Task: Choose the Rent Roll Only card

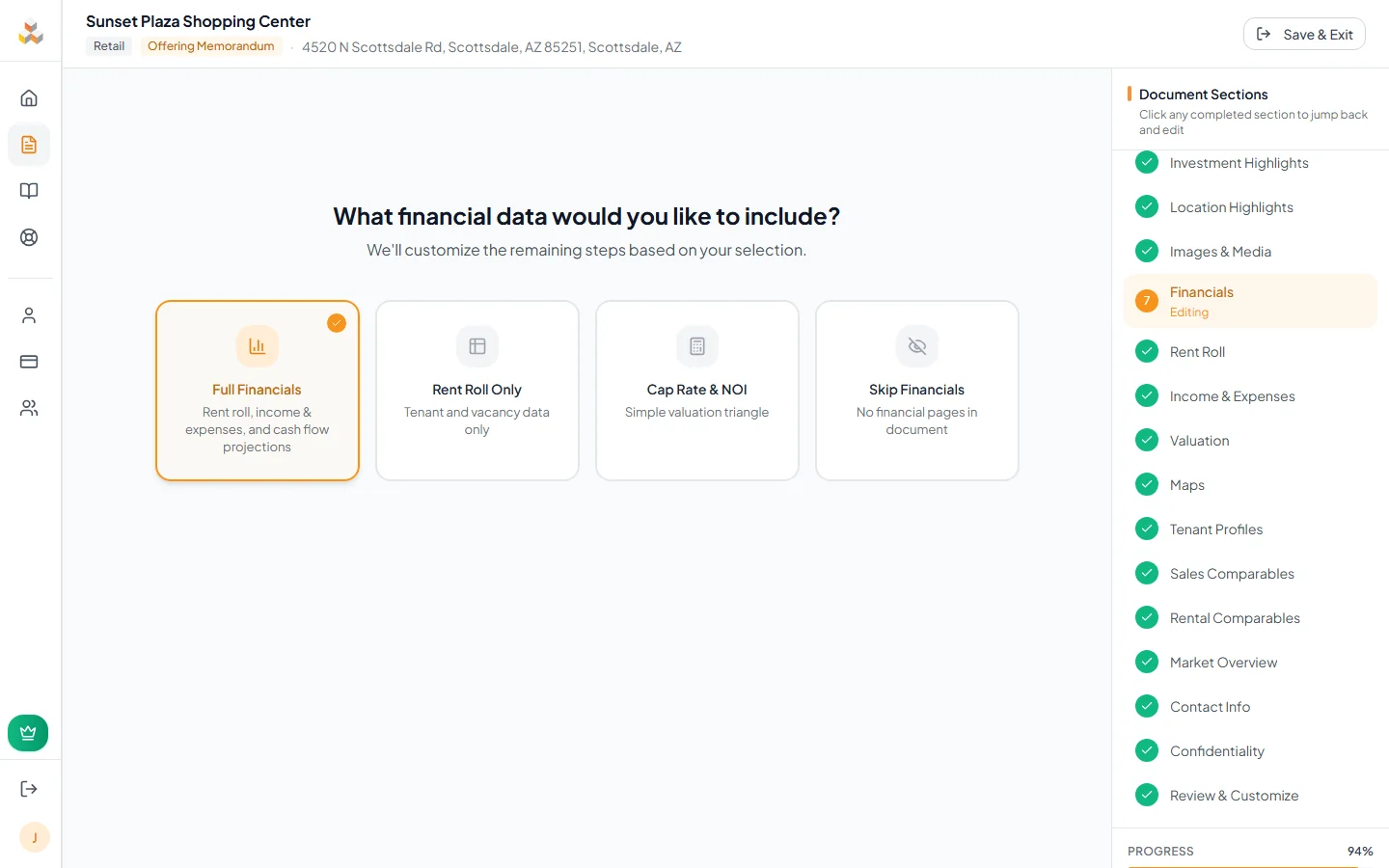Action: 477,391
